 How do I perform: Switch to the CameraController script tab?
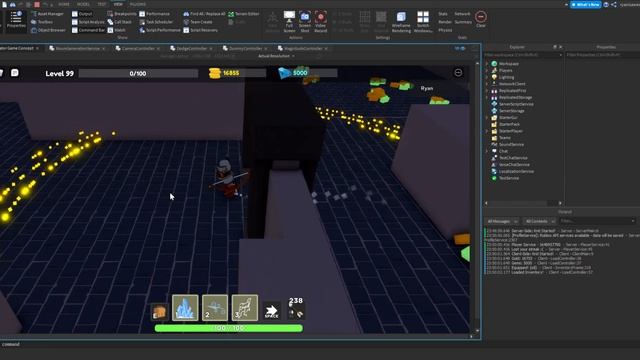point(138,49)
